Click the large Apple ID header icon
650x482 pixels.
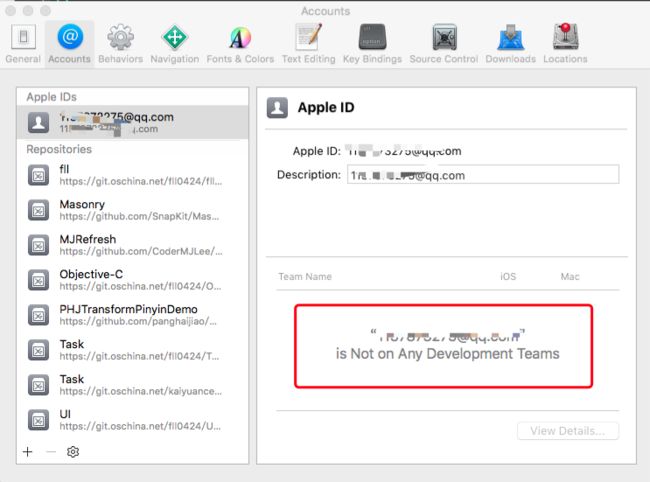click(277, 108)
